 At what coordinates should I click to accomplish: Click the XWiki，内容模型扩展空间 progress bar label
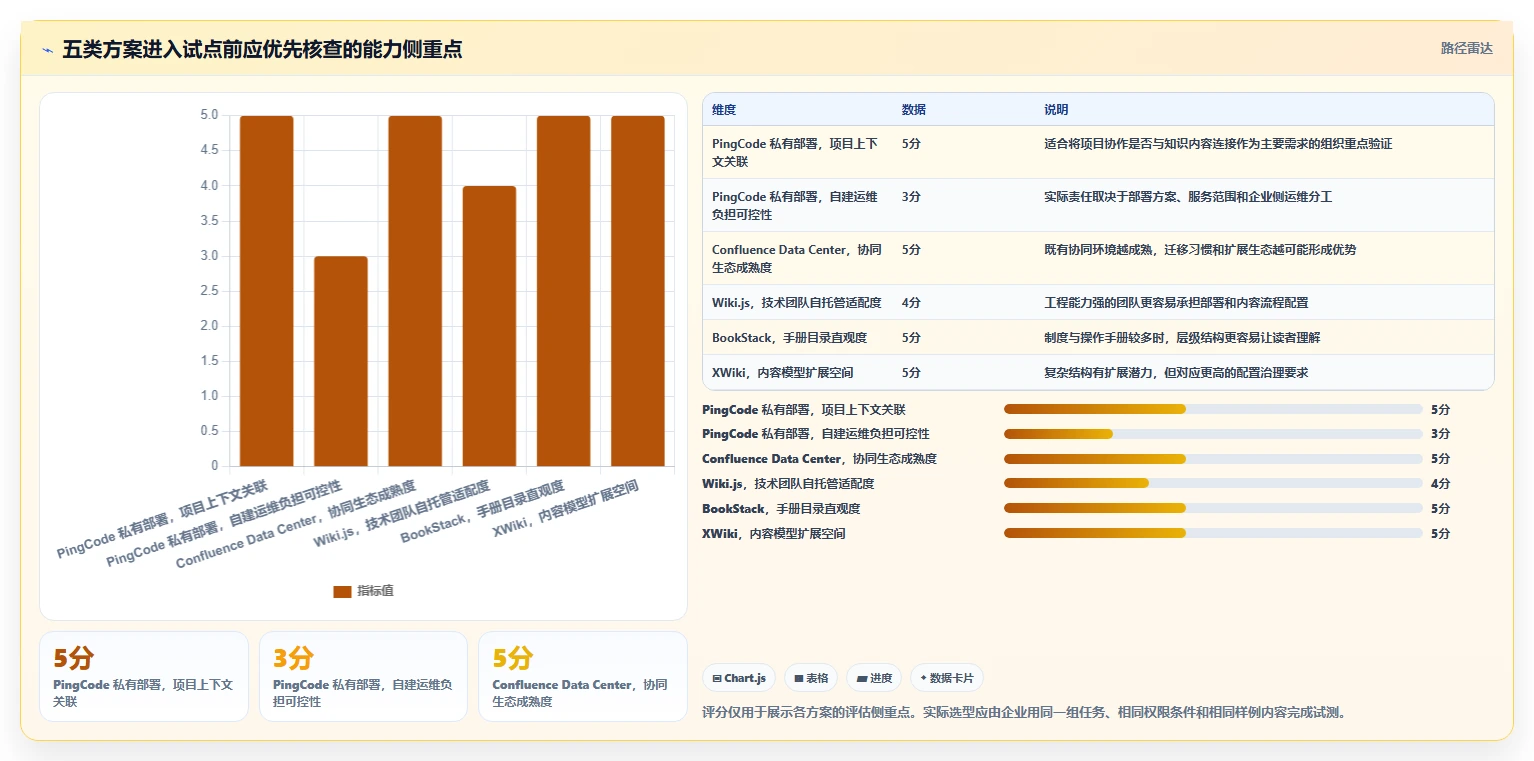tap(774, 533)
